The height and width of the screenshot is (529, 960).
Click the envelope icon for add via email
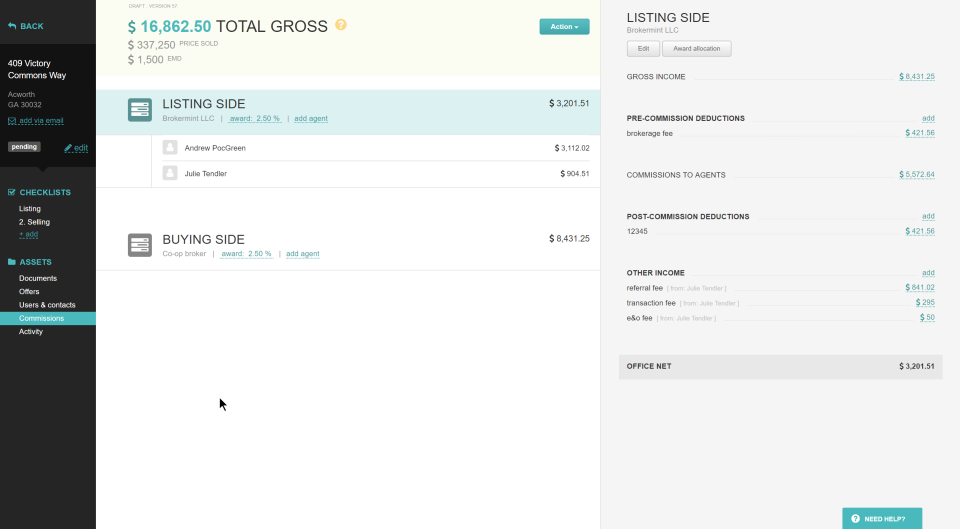click(12, 121)
